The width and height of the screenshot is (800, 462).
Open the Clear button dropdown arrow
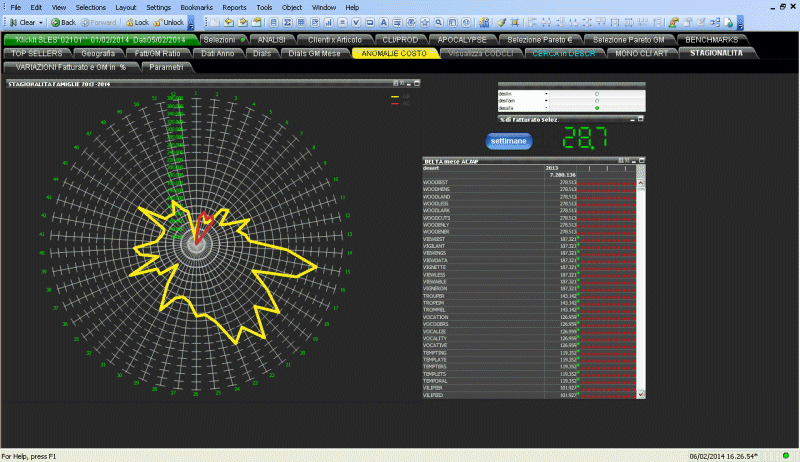[41, 22]
